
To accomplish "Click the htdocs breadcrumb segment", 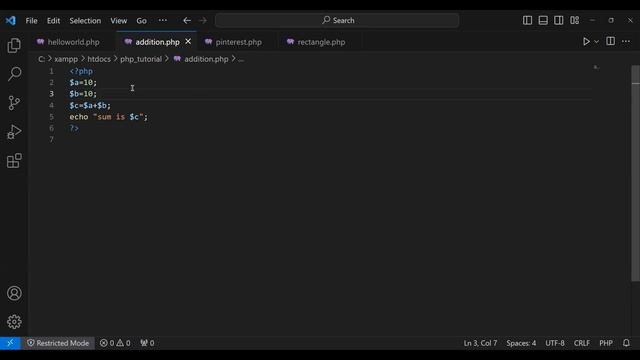I will pos(99,59).
